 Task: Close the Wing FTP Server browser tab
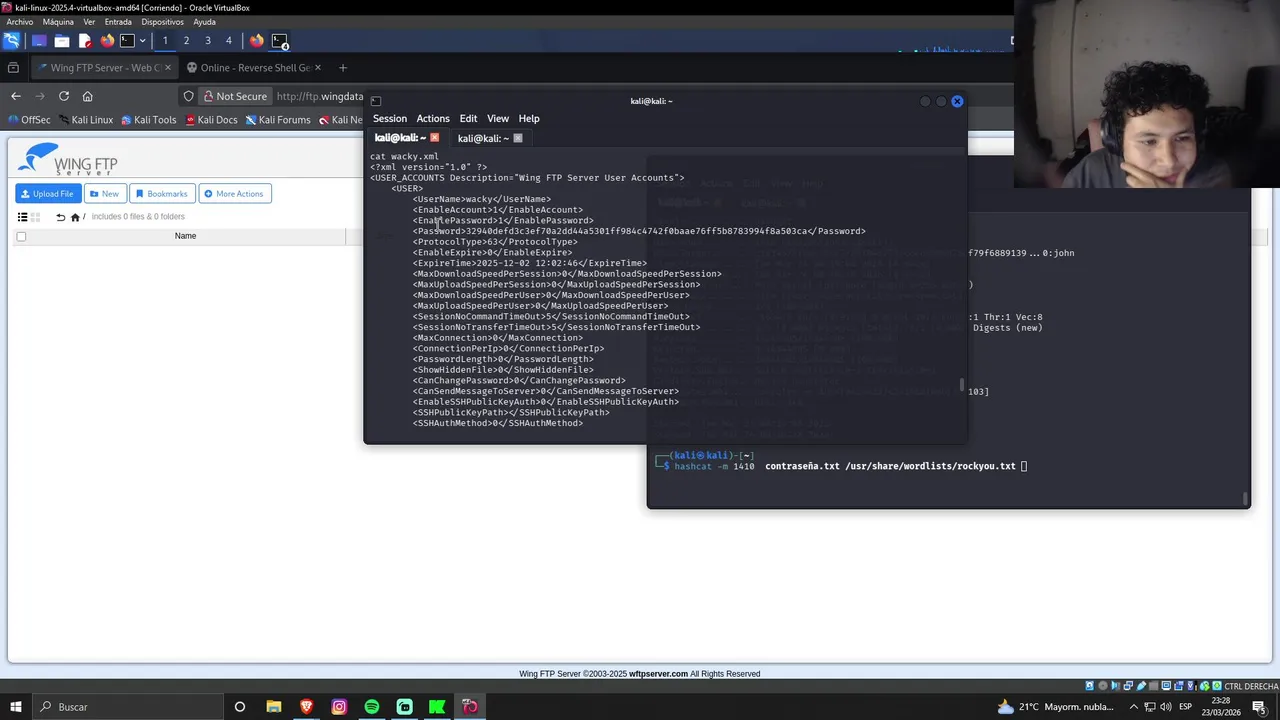(x=167, y=68)
